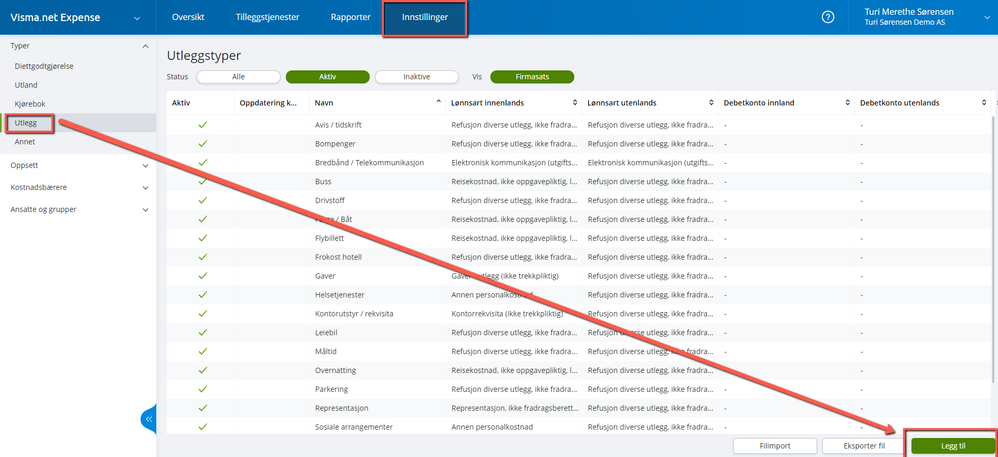The height and width of the screenshot is (457, 998).
Task: Toggle Navn column sort arrow
Action: [439, 102]
